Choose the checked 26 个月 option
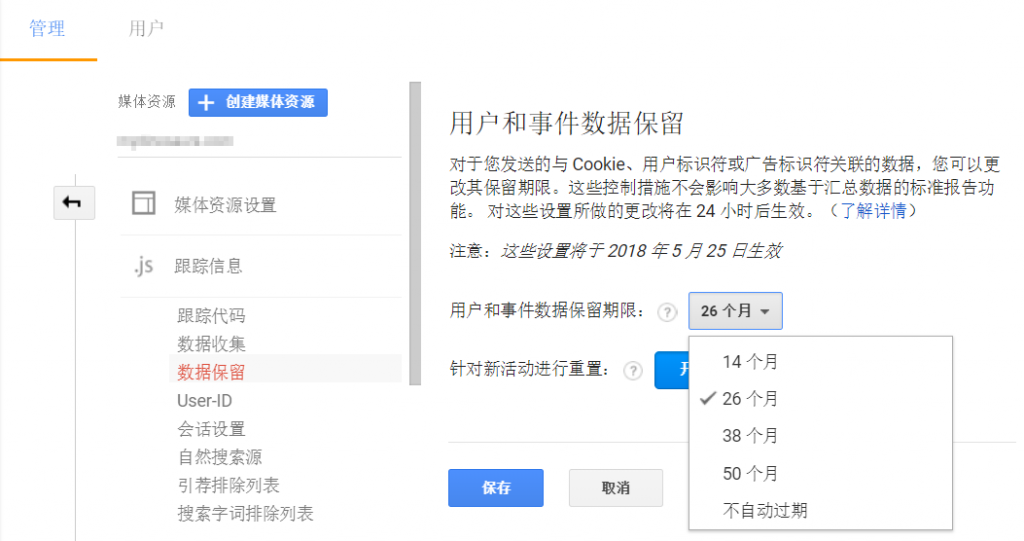Image resolution: width=1024 pixels, height=541 pixels. [750, 399]
